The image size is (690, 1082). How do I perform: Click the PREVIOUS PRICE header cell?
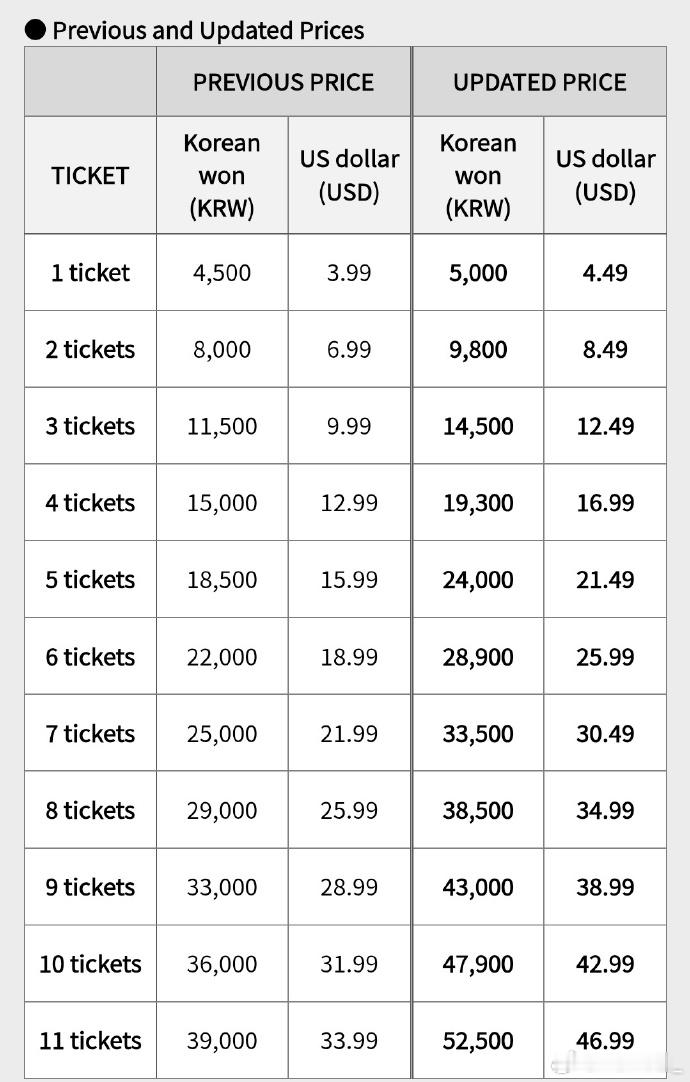click(284, 82)
